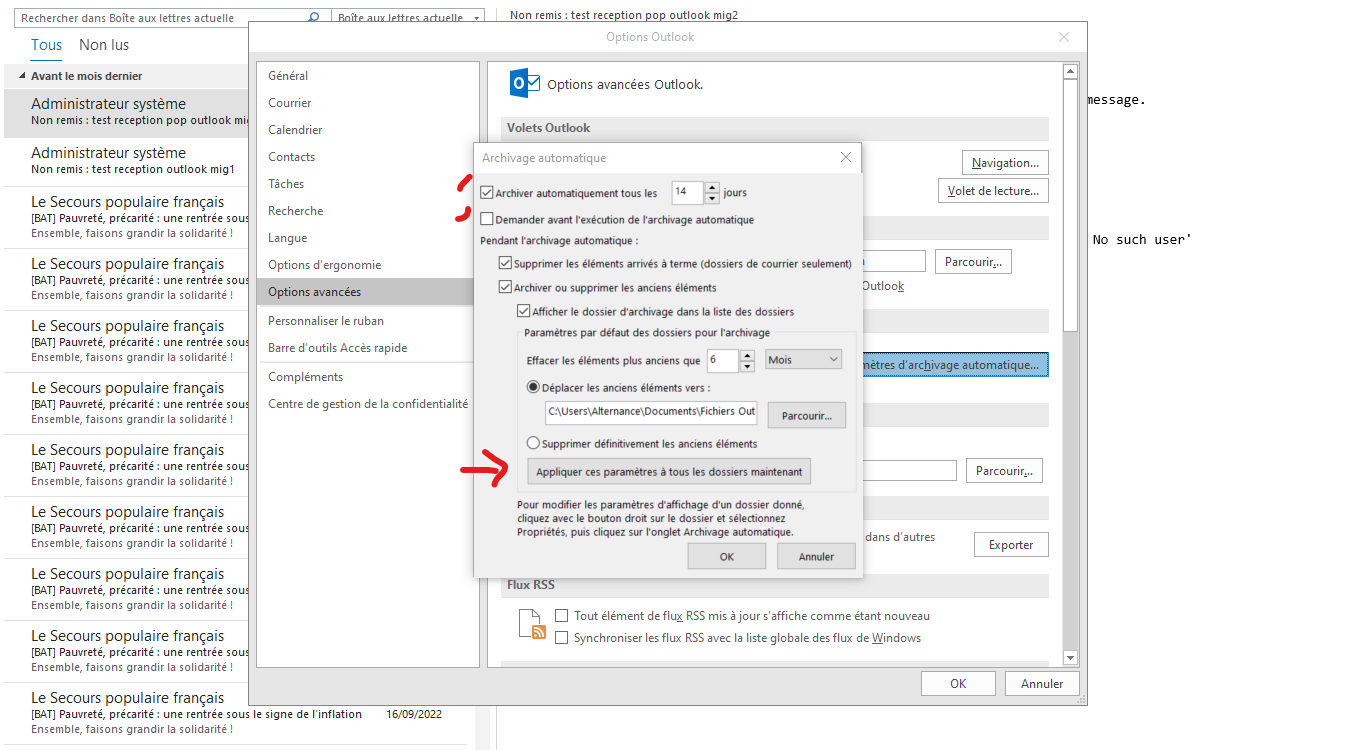
Task: Click the 'Volet de lecture...' button
Action: pos(993,191)
